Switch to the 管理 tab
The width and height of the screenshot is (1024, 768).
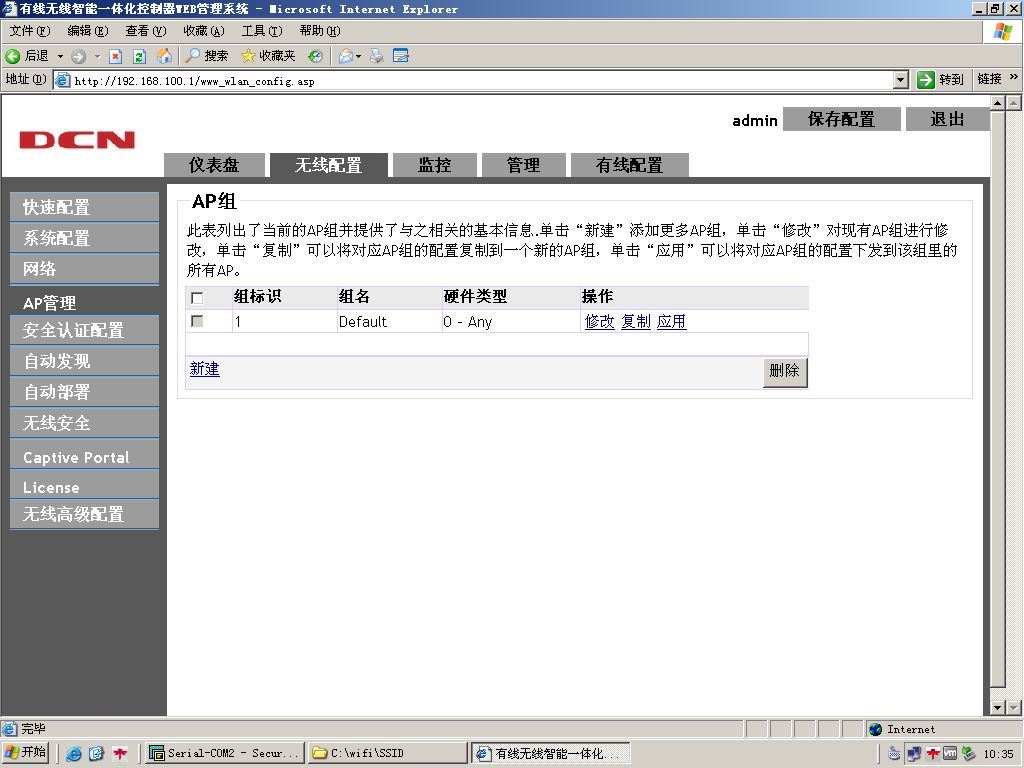point(523,165)
